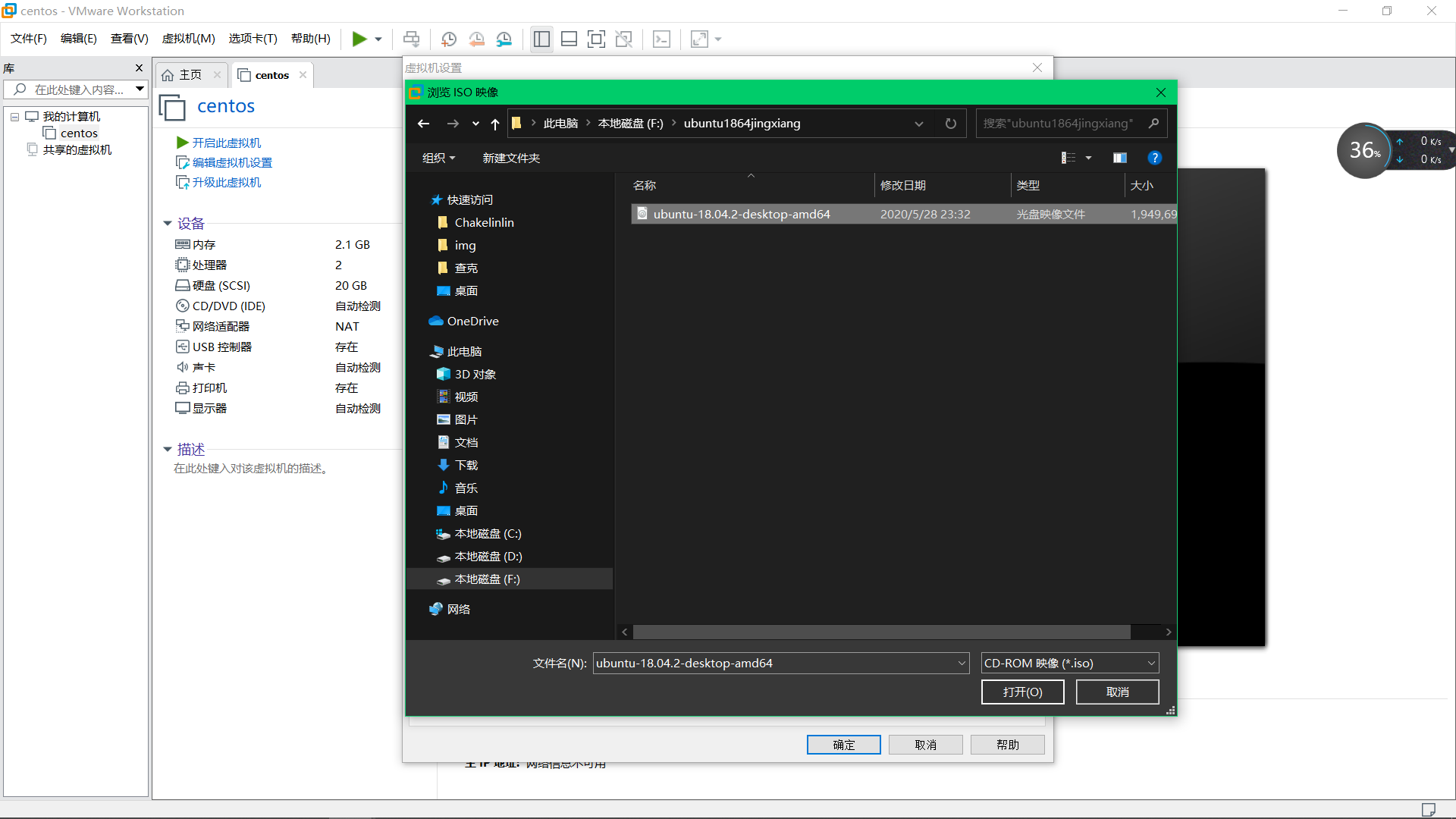
Task: Open stretch display options dropdown arrow
Action: pos(718,39)
